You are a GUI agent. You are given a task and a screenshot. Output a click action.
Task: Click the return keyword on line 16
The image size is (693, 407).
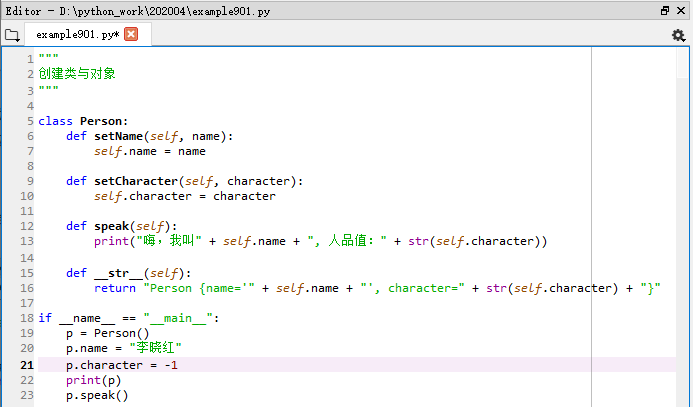click(x=115, y=288)
